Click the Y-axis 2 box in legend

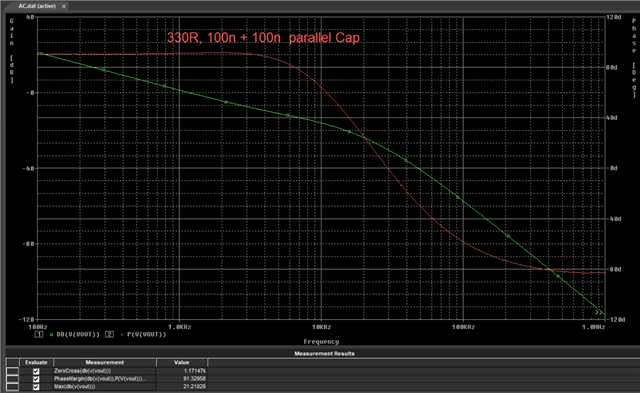(109, 335)
